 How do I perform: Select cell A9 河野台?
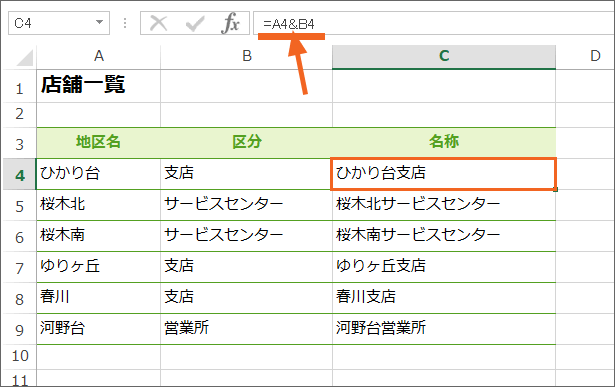pos(98,329)
